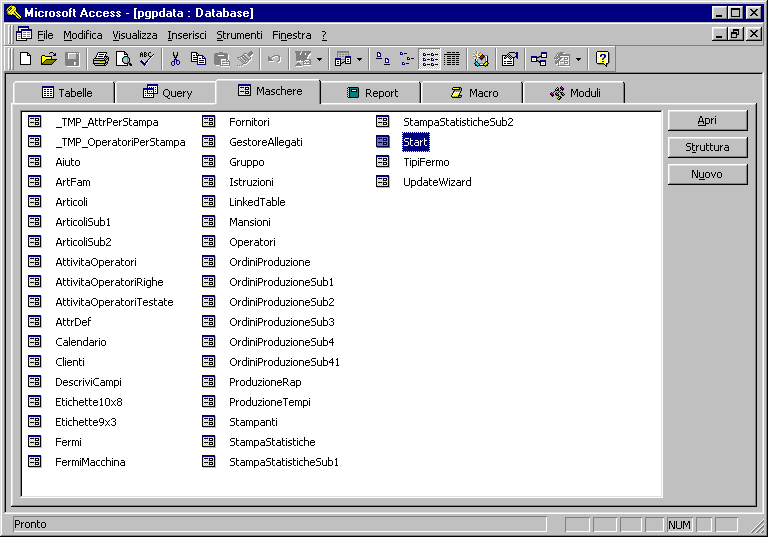Click the New Database toolbar icon
The height and width of the screenshot is (537, 768).
click(25, 59)
